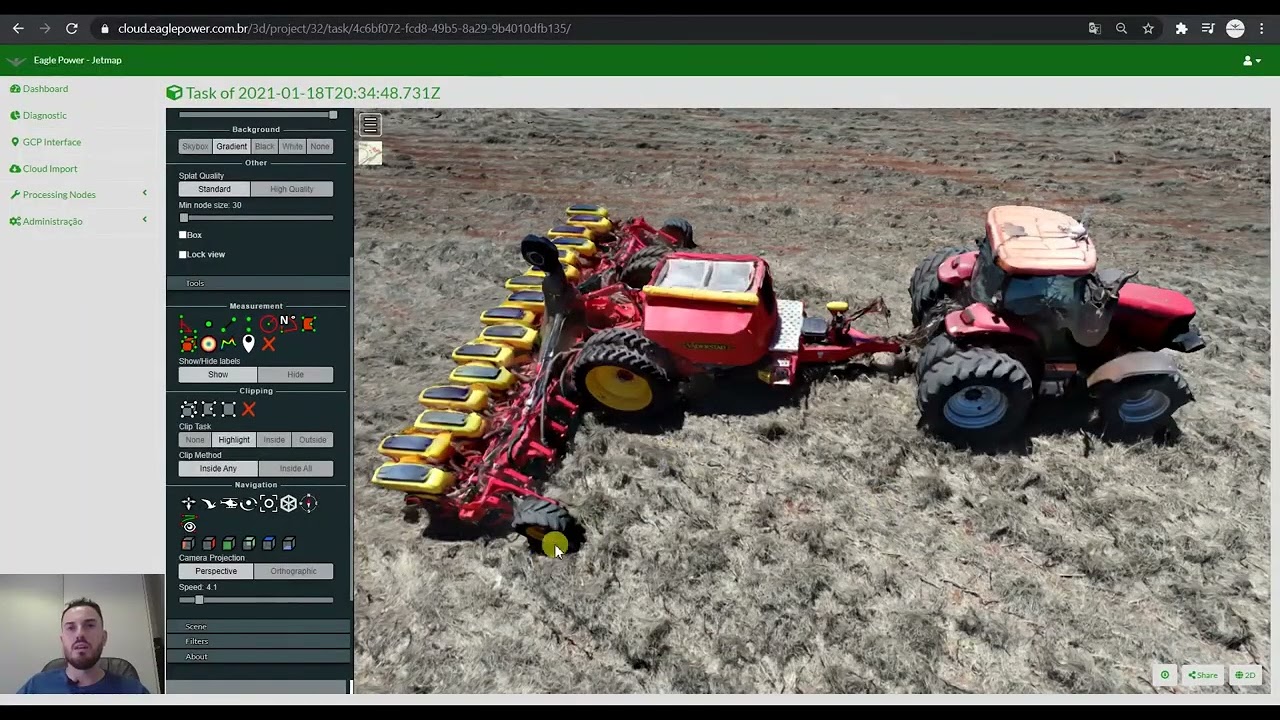Switch splat quality to High Quality
The height and width of the screenshot is (720, 1280).
291,189
